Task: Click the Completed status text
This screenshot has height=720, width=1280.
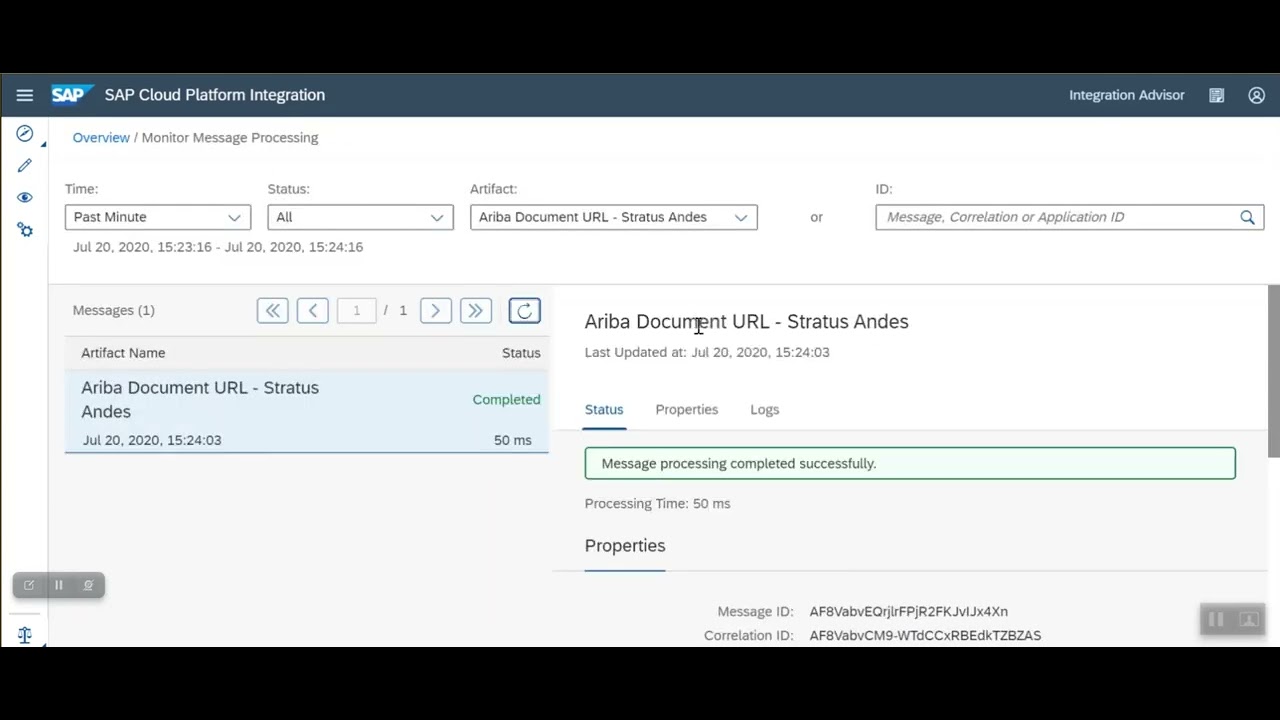Action: point(506,400)
